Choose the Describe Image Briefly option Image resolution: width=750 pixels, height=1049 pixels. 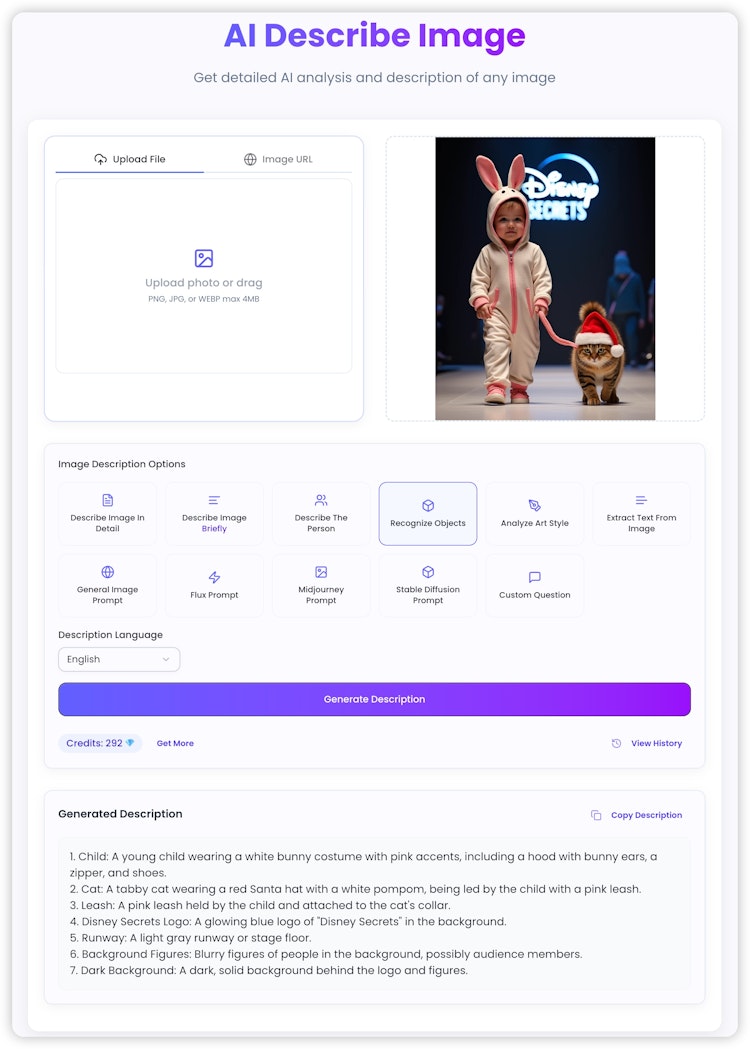tap(214, 514)
